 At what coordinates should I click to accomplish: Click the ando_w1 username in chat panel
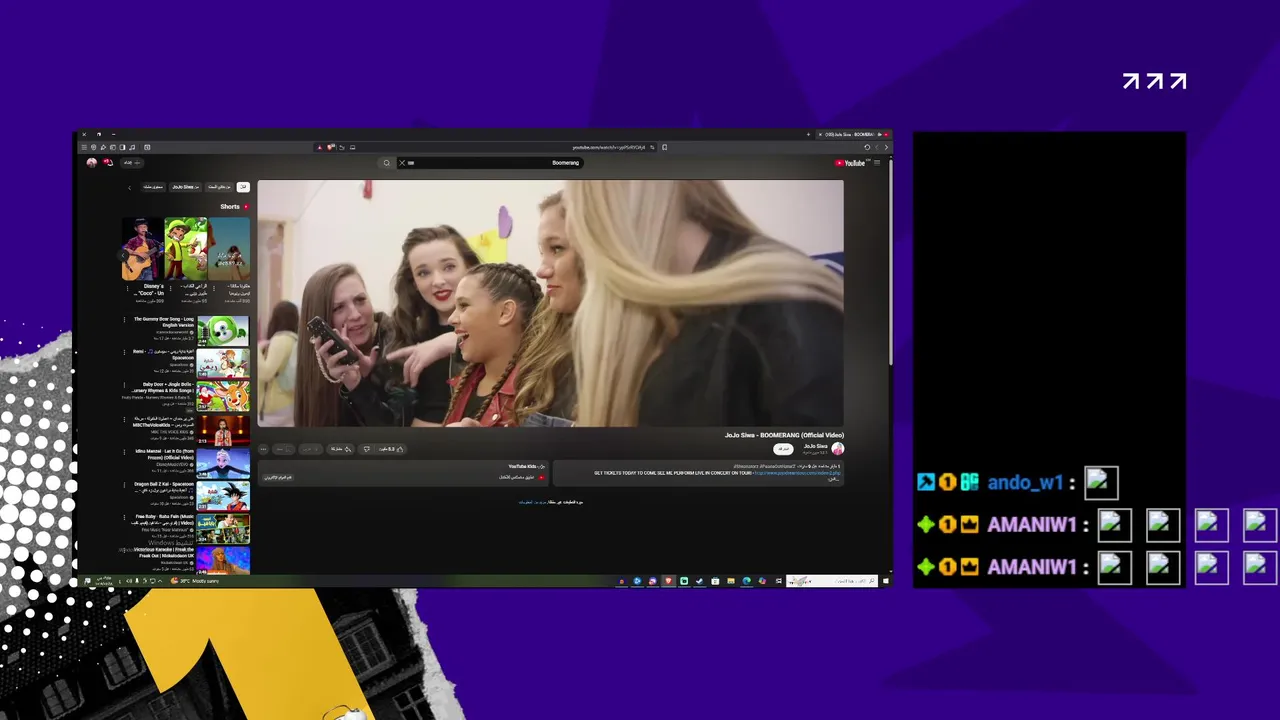[x=1026, y=483]
